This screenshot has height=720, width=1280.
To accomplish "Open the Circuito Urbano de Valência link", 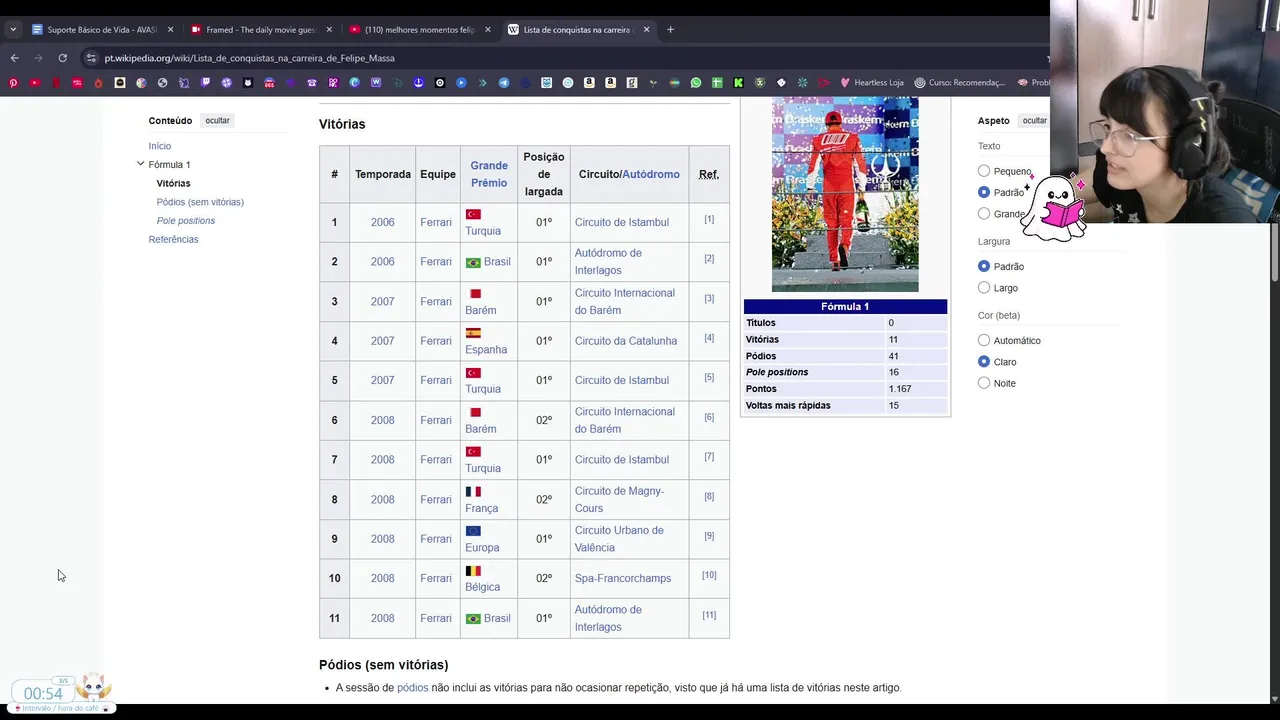I will point(619,539).
